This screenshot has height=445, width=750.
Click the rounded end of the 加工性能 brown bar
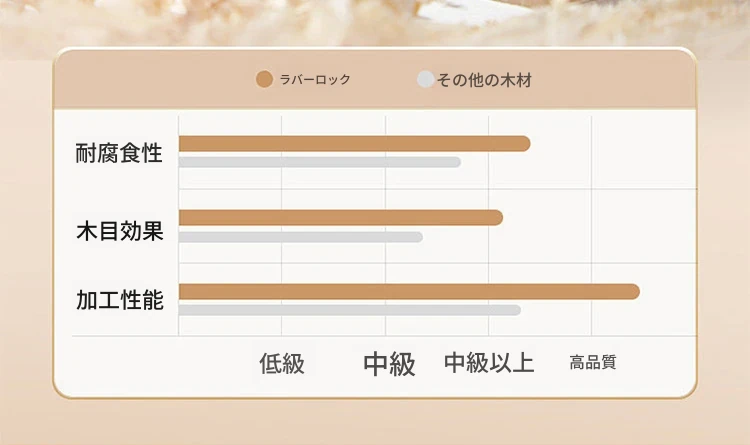633,291
